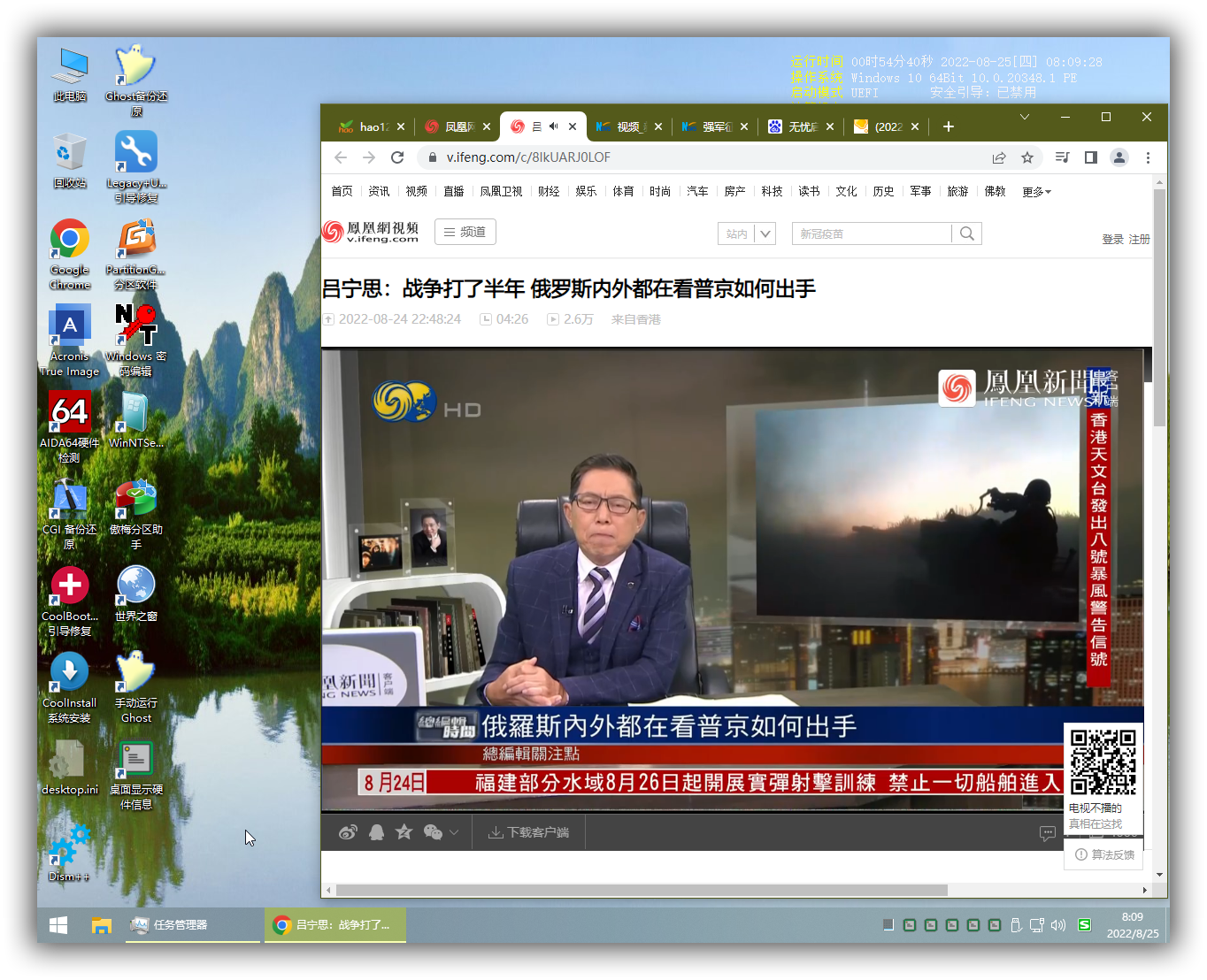Share video to Weibo
The height and width of the screenshot is (980, 1207).
coord(349,832)
